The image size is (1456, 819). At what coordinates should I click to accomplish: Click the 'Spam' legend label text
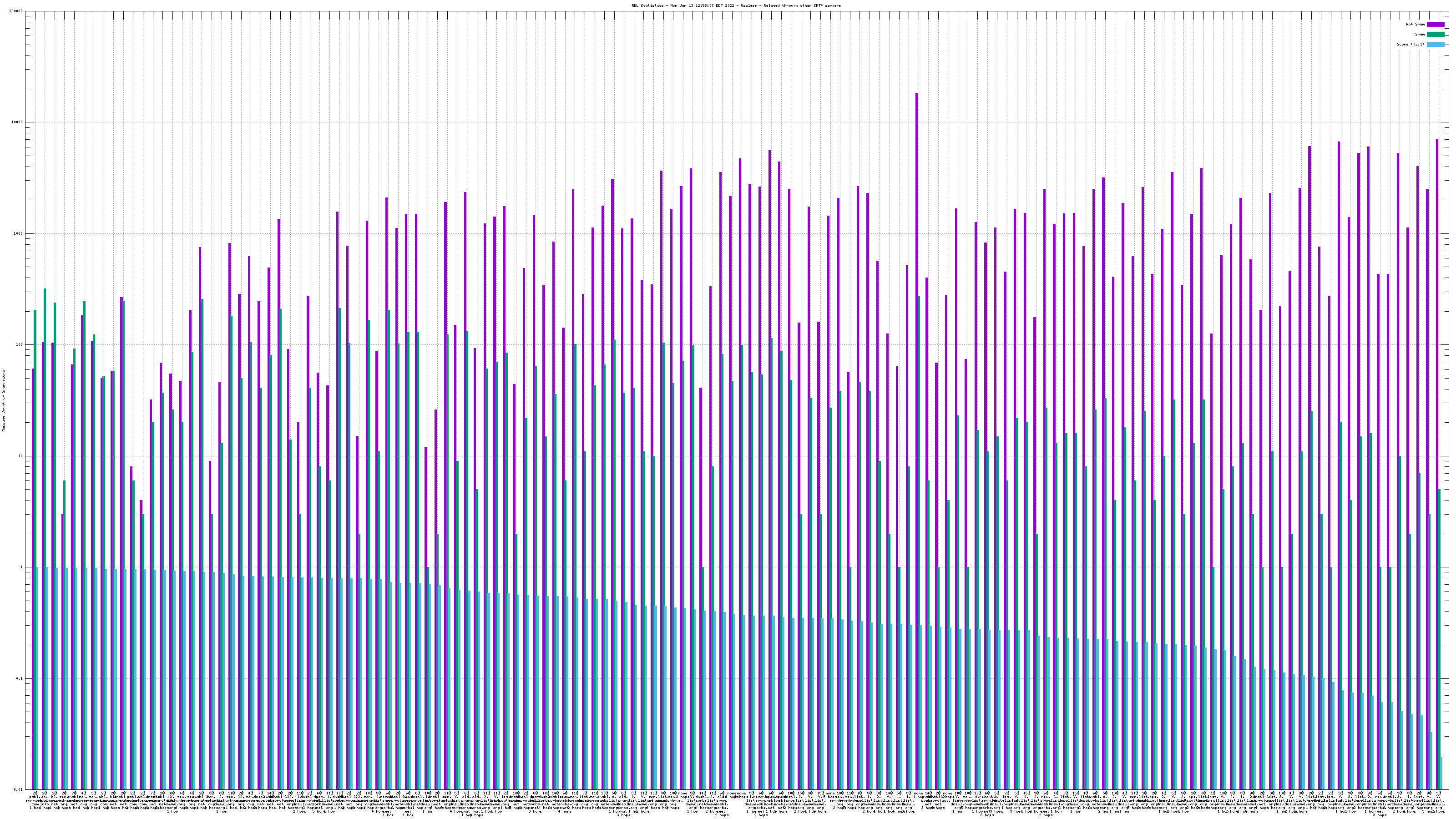1420,35
